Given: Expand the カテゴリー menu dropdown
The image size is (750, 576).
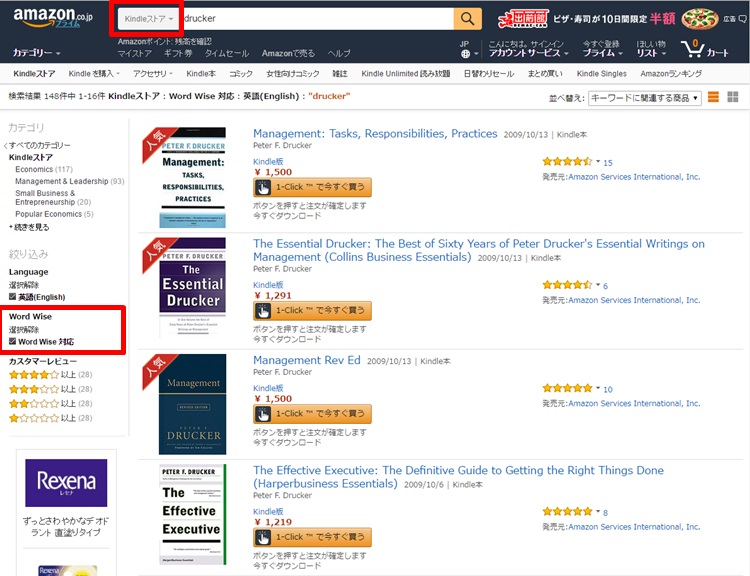Looking at the screenshot, I should 36,53.
